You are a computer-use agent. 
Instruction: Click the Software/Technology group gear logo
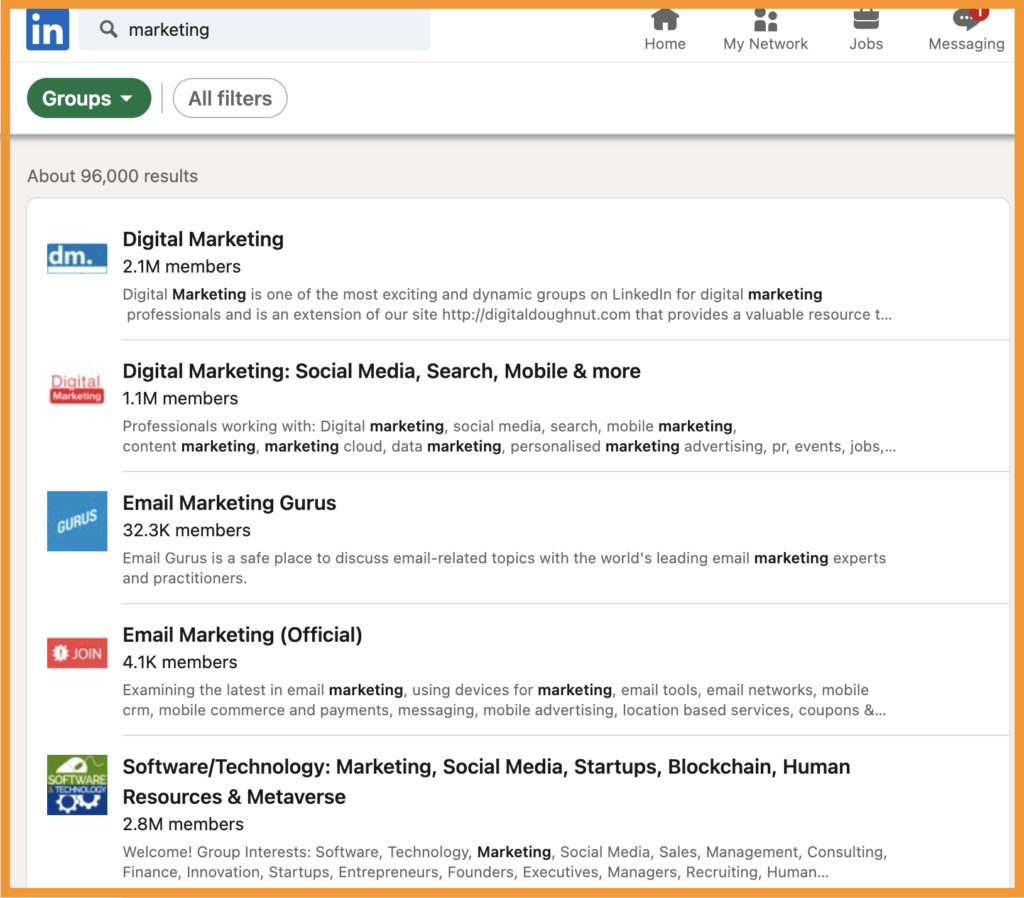coord(77,785)
